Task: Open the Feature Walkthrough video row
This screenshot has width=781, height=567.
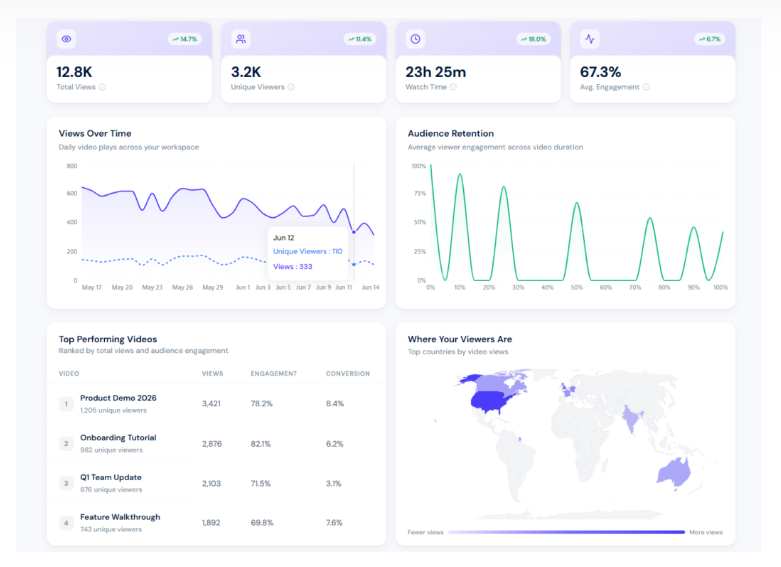Action: 216,523
